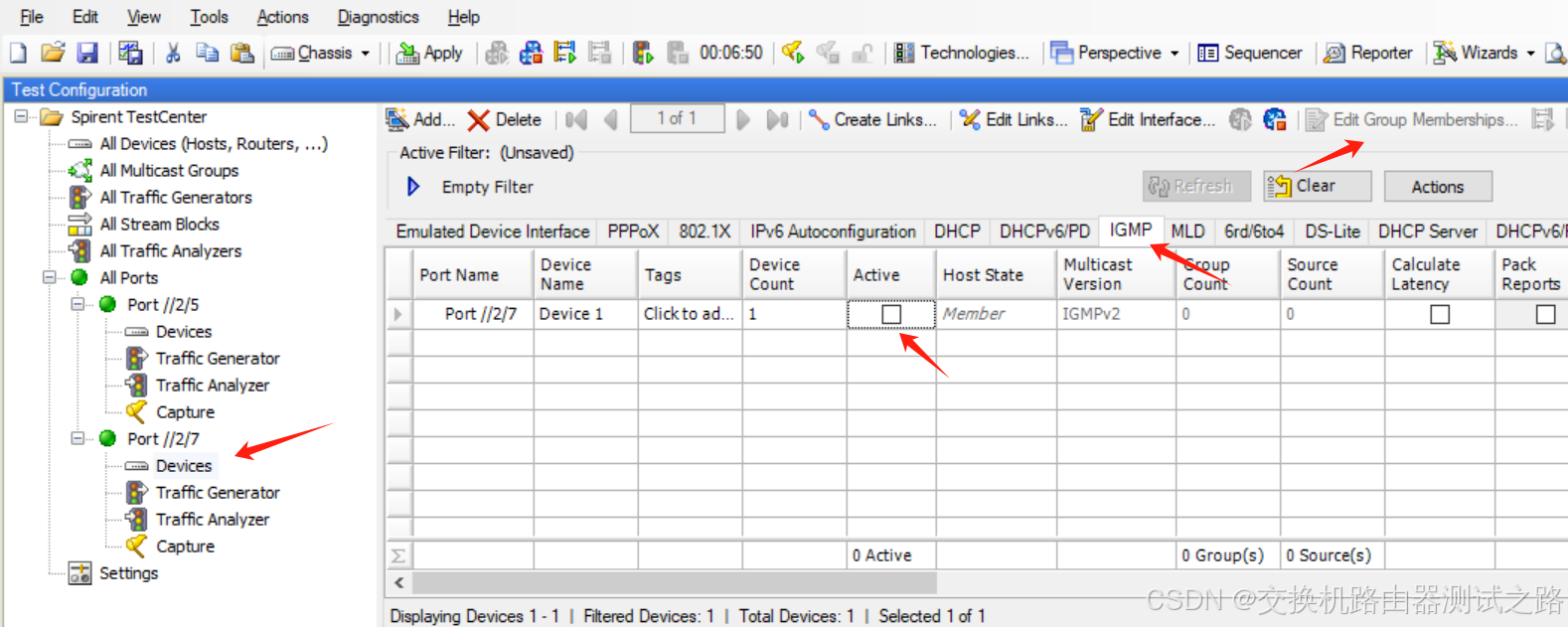This screenshot has height=627, width=1568.
Task: Switch to the PPPoX tab
Action: 633,232
